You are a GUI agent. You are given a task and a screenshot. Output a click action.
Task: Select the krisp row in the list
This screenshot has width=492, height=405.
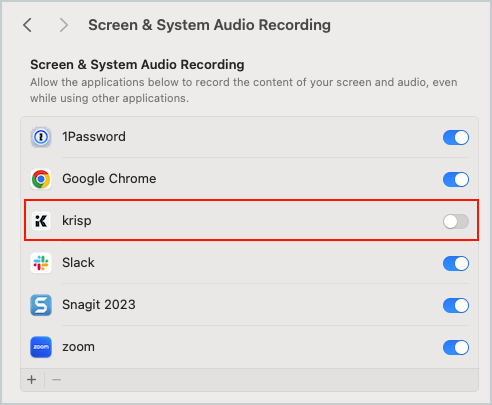(x=251, y=220)
